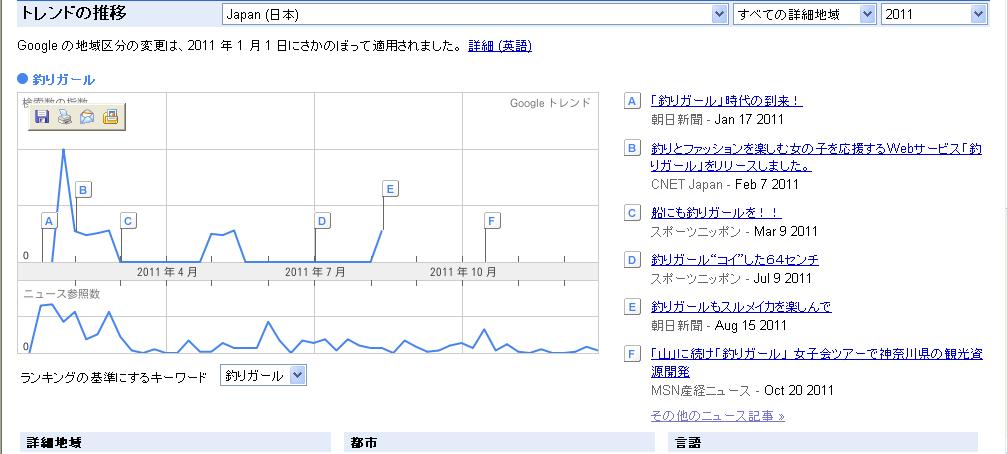Click chart flag marker D

[322, 221]
